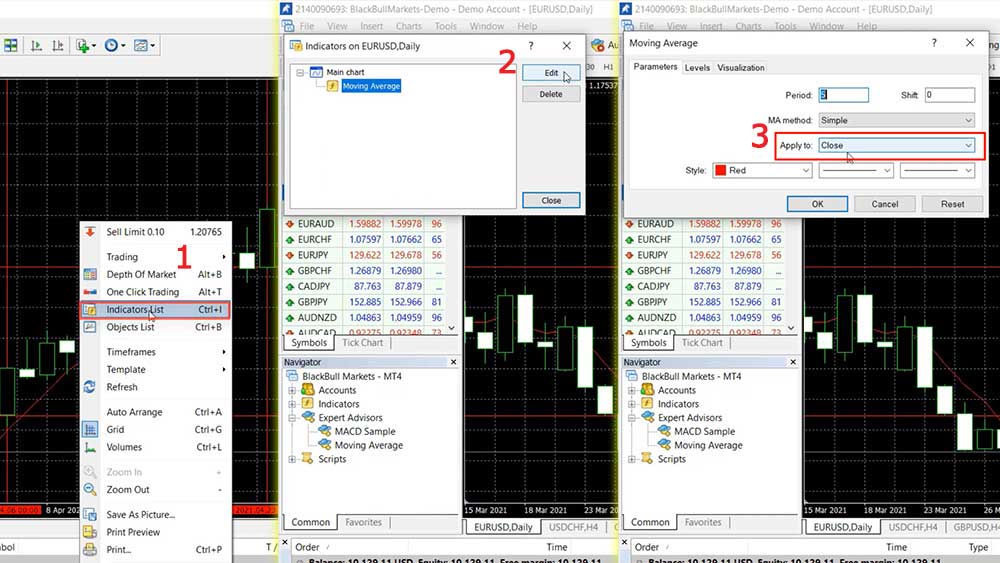1000x563 pixels.
Task: Click the Main chart icon in indicators tree
Action: tap(316, 72)
